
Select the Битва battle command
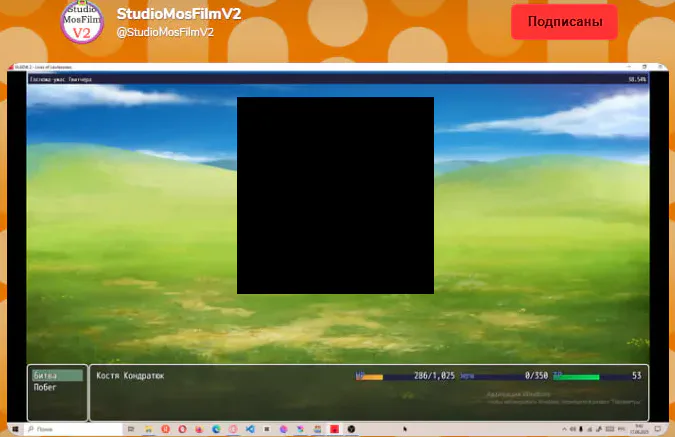(x=57, y=375)
